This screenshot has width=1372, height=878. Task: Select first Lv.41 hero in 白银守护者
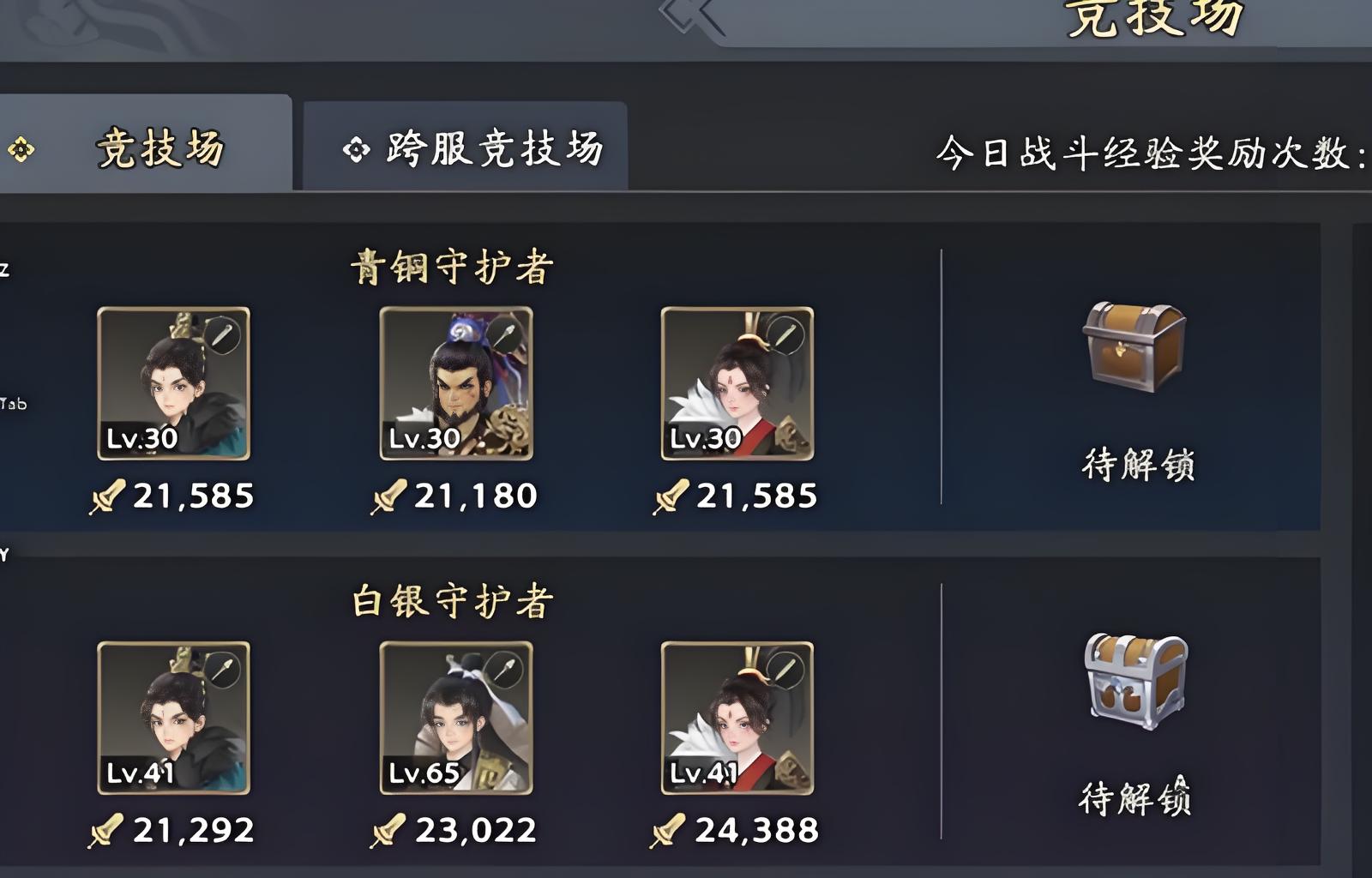click(173, 718)
